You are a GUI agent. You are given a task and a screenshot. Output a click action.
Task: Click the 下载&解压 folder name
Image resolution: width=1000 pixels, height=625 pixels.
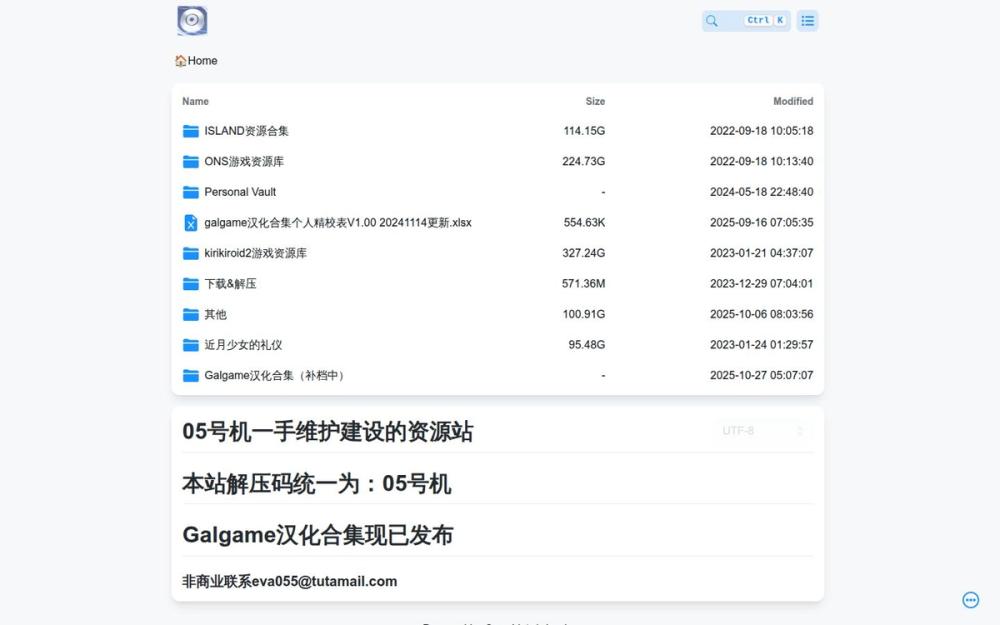click(x=230, y=284)
